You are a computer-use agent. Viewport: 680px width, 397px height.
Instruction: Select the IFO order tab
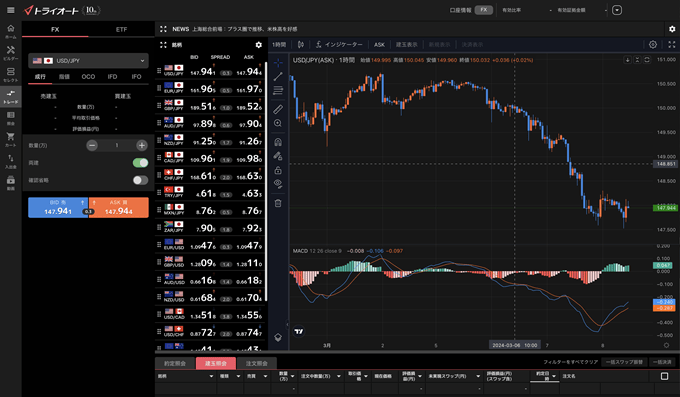coord(136,76)
